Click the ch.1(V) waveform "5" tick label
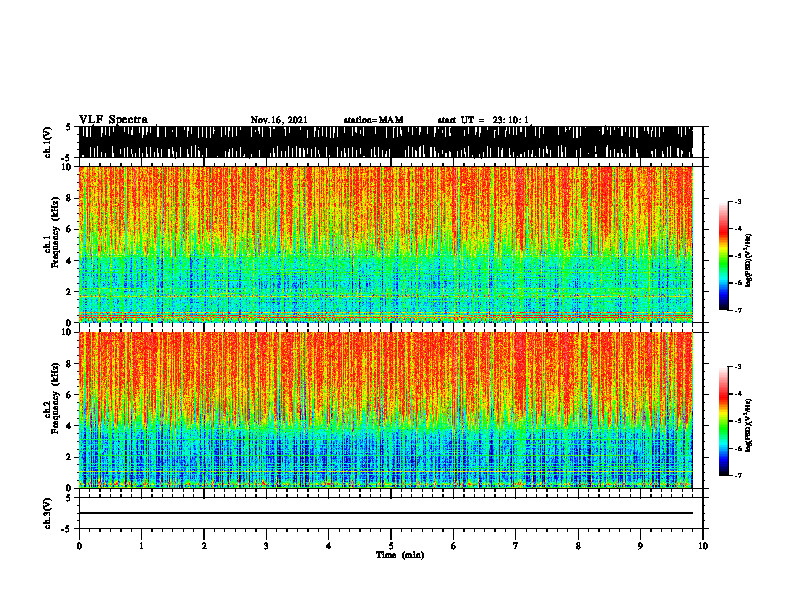This screenshot has width=792, height=612. [x=68, y=127]
